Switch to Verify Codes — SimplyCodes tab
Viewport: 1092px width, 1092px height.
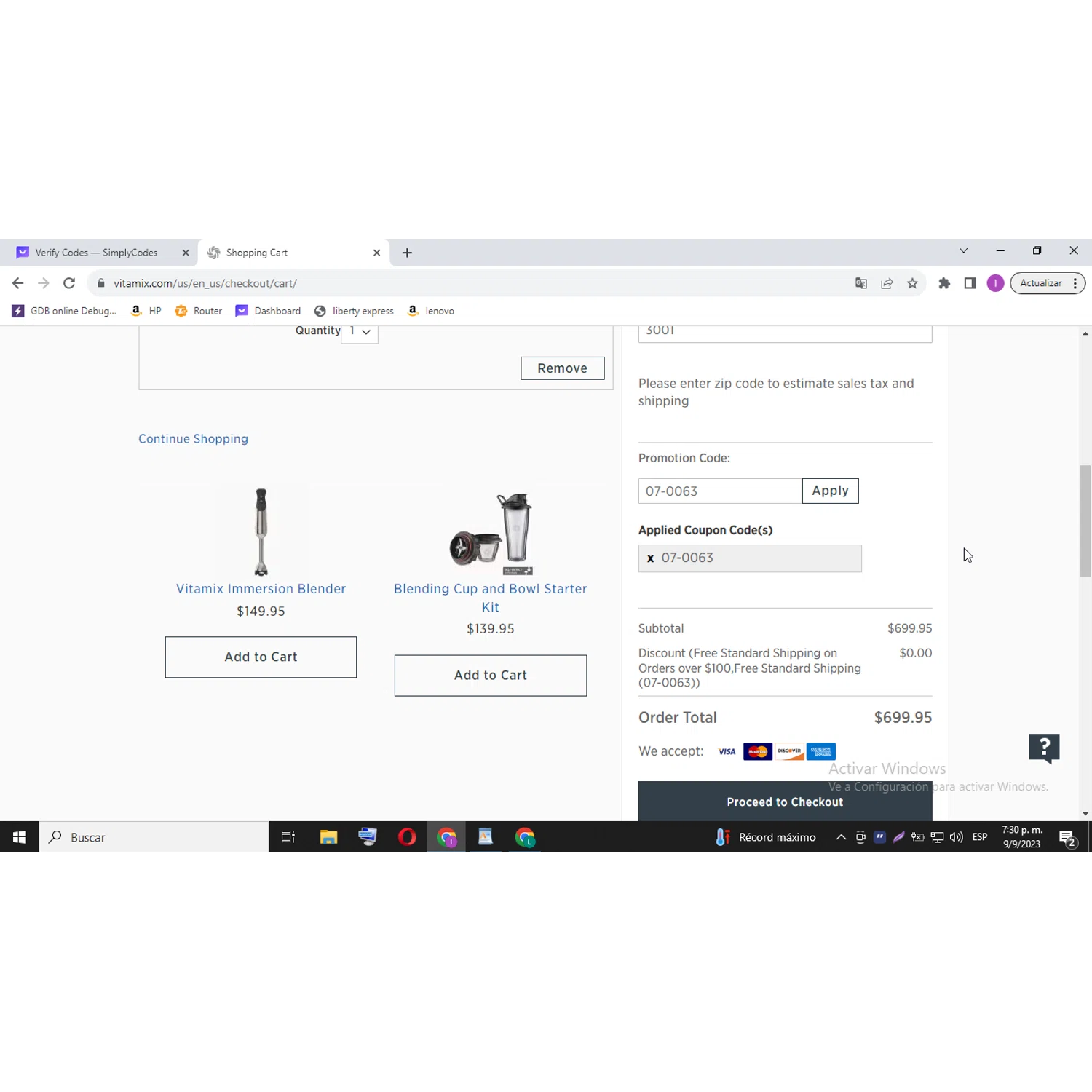click(96, 253)
